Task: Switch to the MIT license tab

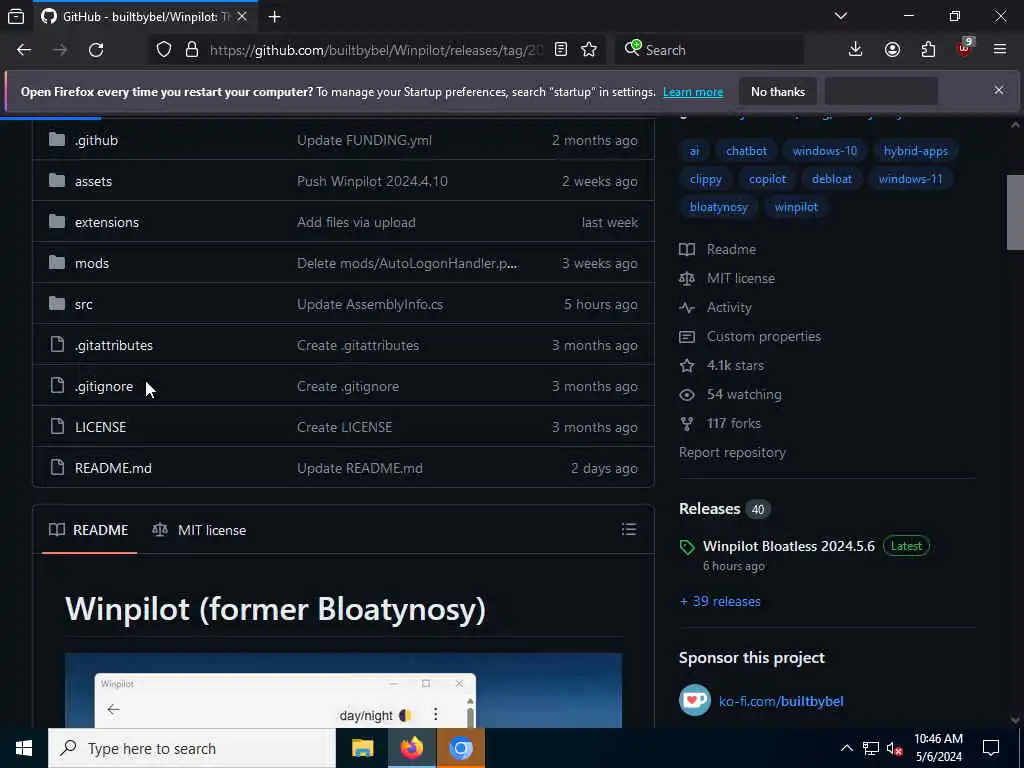Action: (x=199, y=530)
